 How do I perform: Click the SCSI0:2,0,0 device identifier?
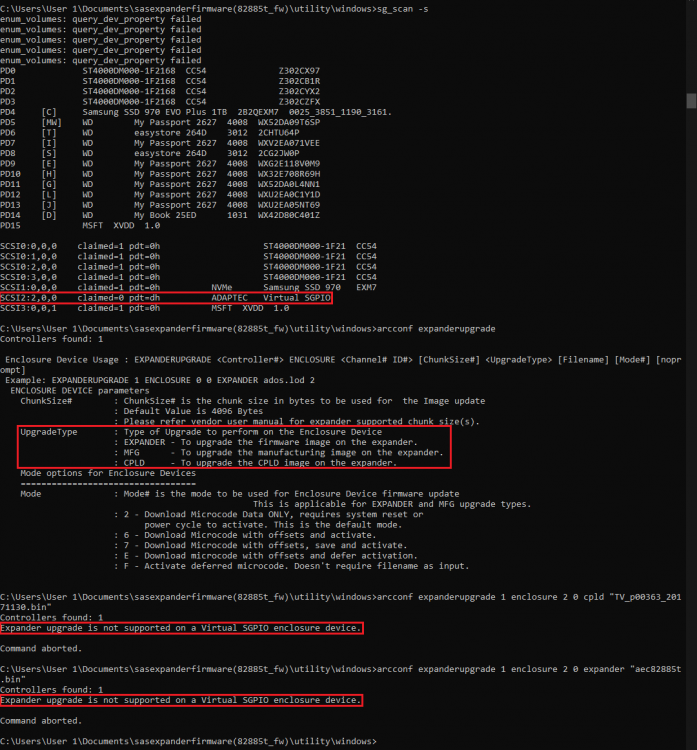click(28, 267)
